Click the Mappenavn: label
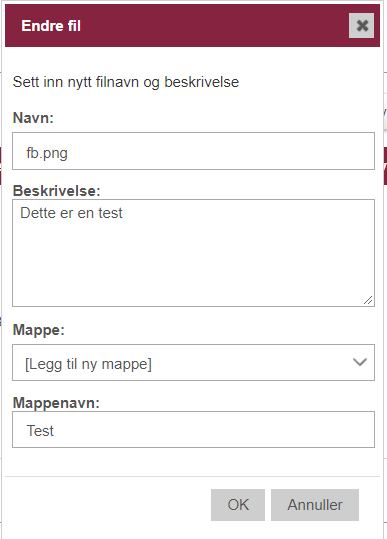 [x=56, y=403]
